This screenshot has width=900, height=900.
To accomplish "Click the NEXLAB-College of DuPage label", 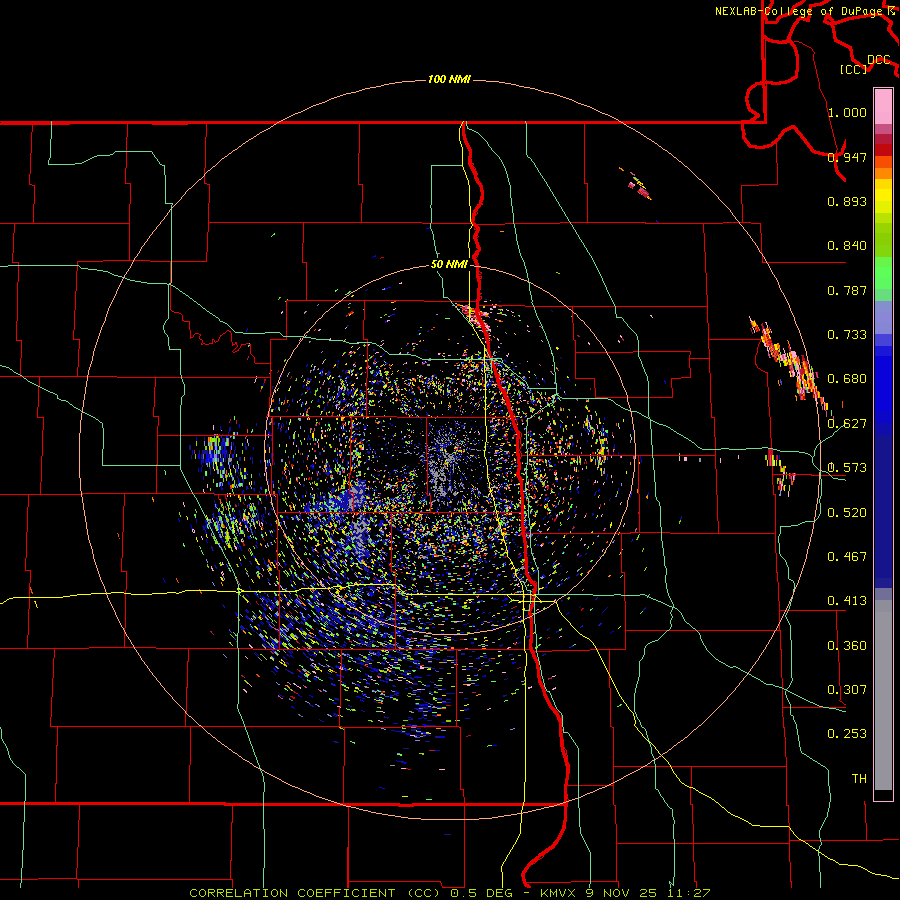I will click(800, 11).
